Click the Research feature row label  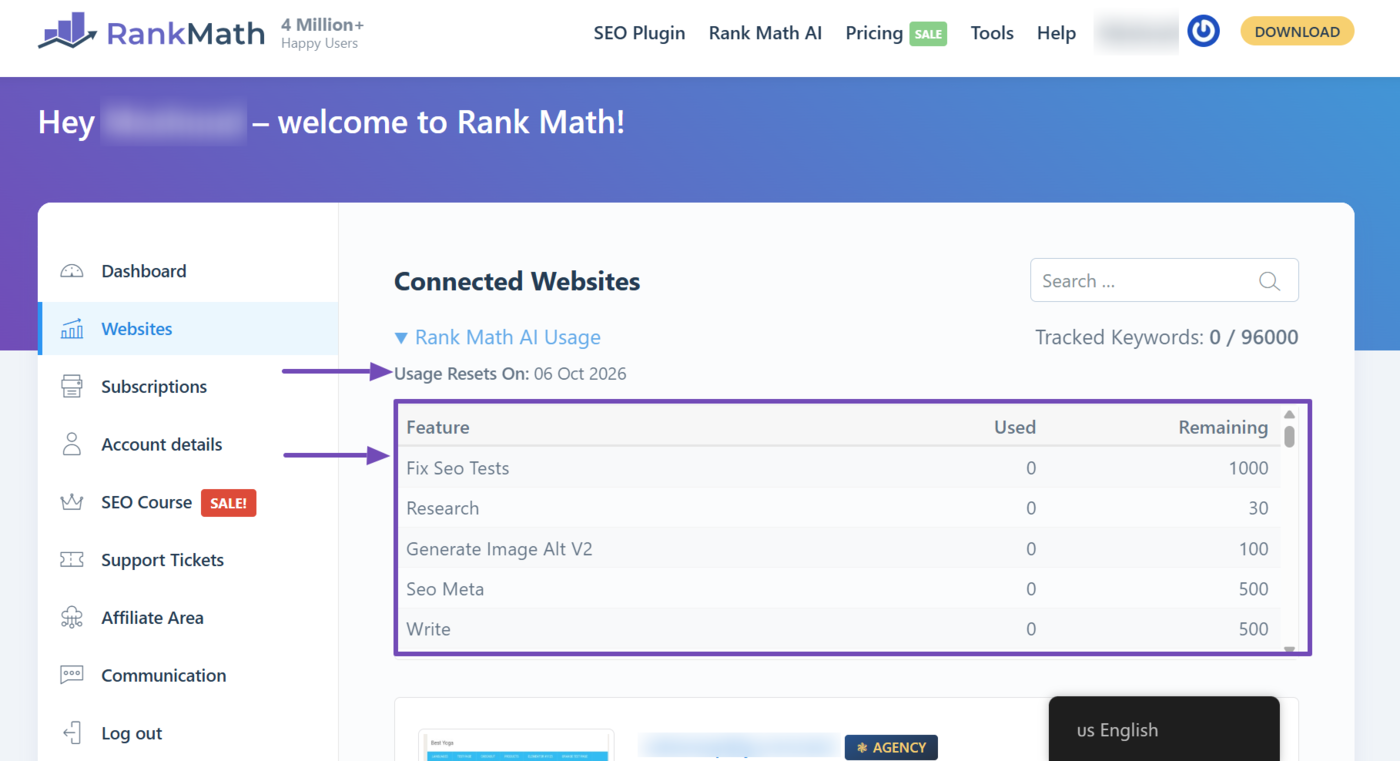click(443, 508)
